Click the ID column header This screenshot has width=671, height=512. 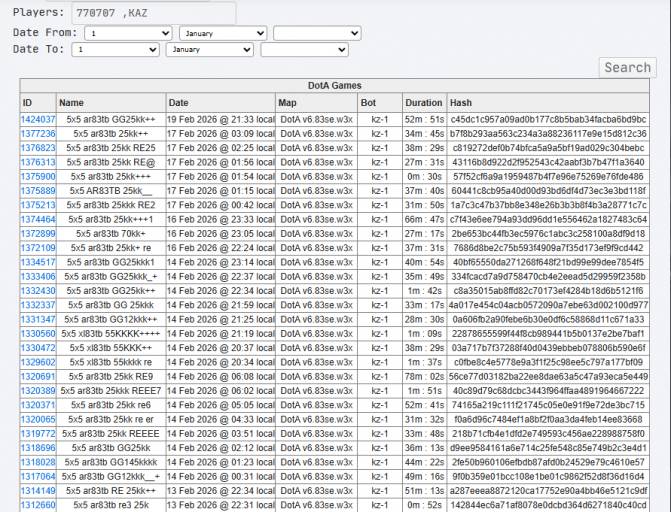[38, 103]
